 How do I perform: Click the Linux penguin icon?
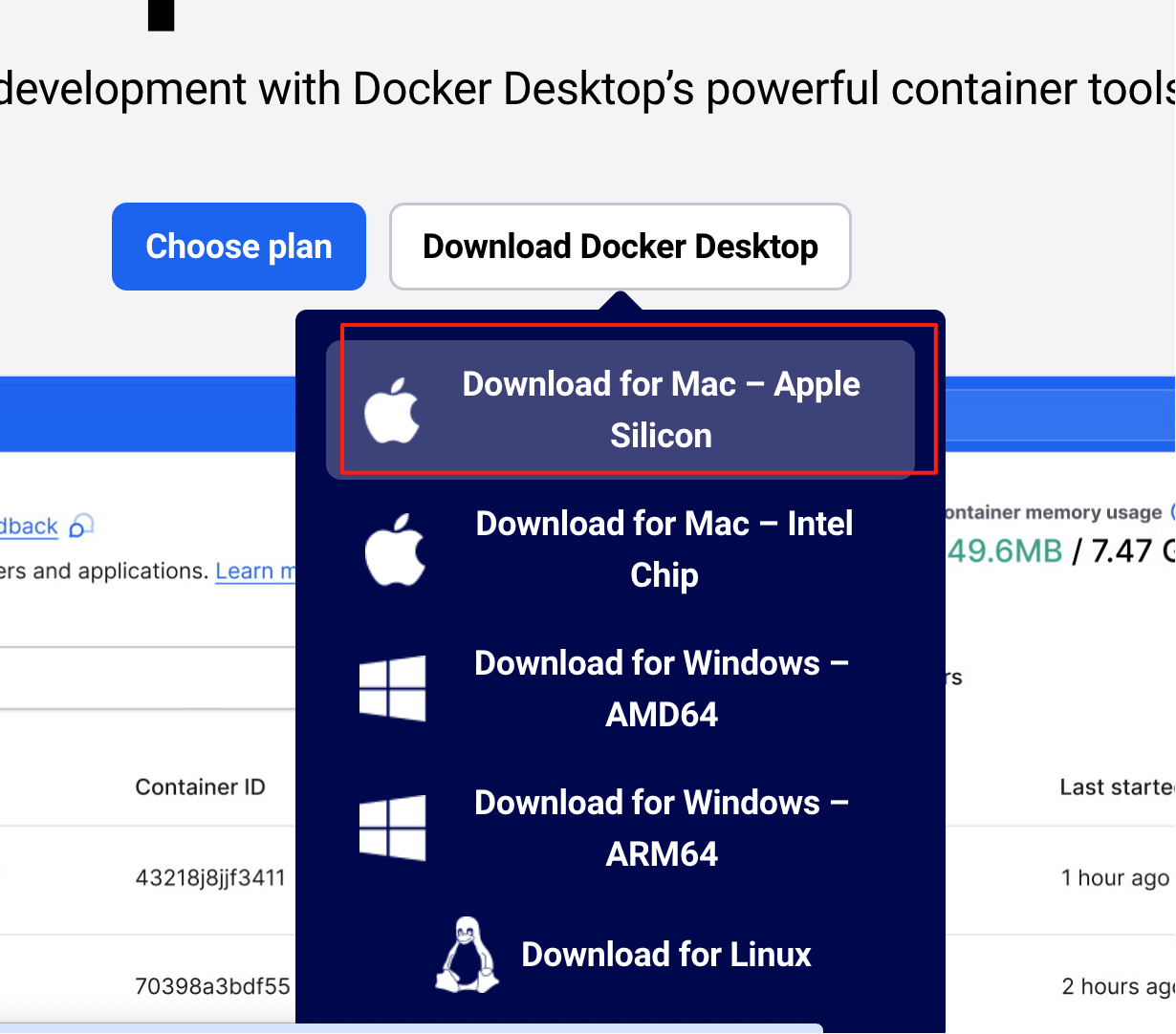[x=468, y=955]
